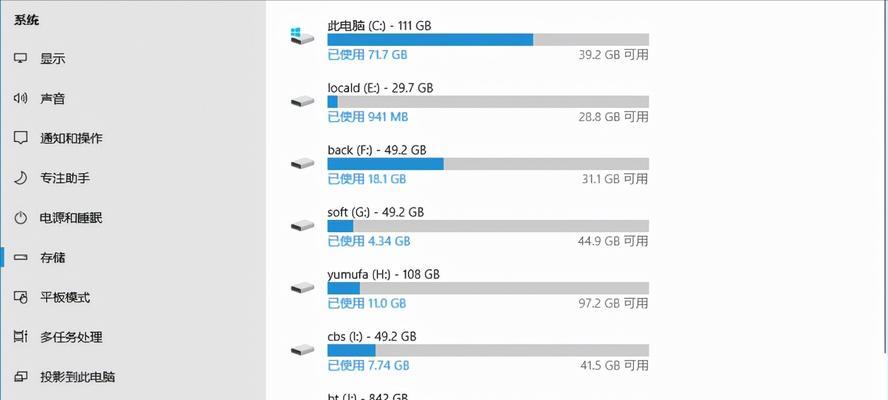Screen dimensions: 888x400
Task: Click the Tablet mode icon
Action: 20,297
